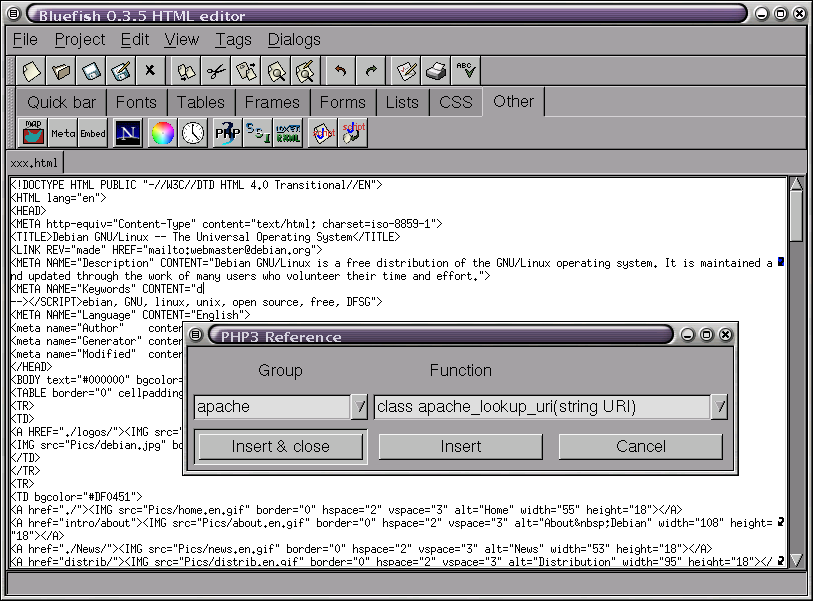This screenshot has width=813, height=601.
Task: Click the Meta tag button
Action: point(63,133)
